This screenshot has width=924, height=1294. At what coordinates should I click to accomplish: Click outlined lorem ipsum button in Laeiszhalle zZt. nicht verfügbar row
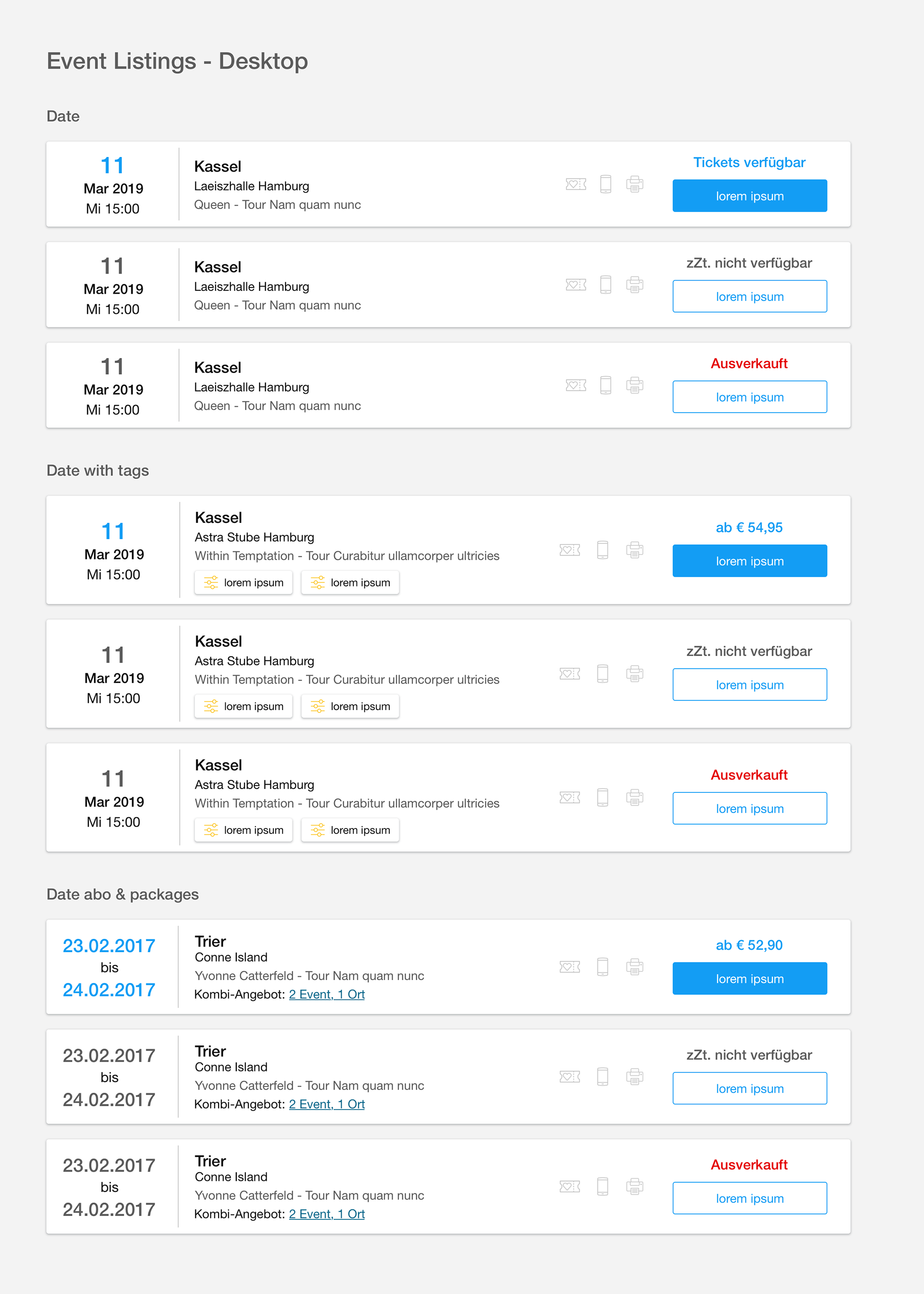click(749, 297)
